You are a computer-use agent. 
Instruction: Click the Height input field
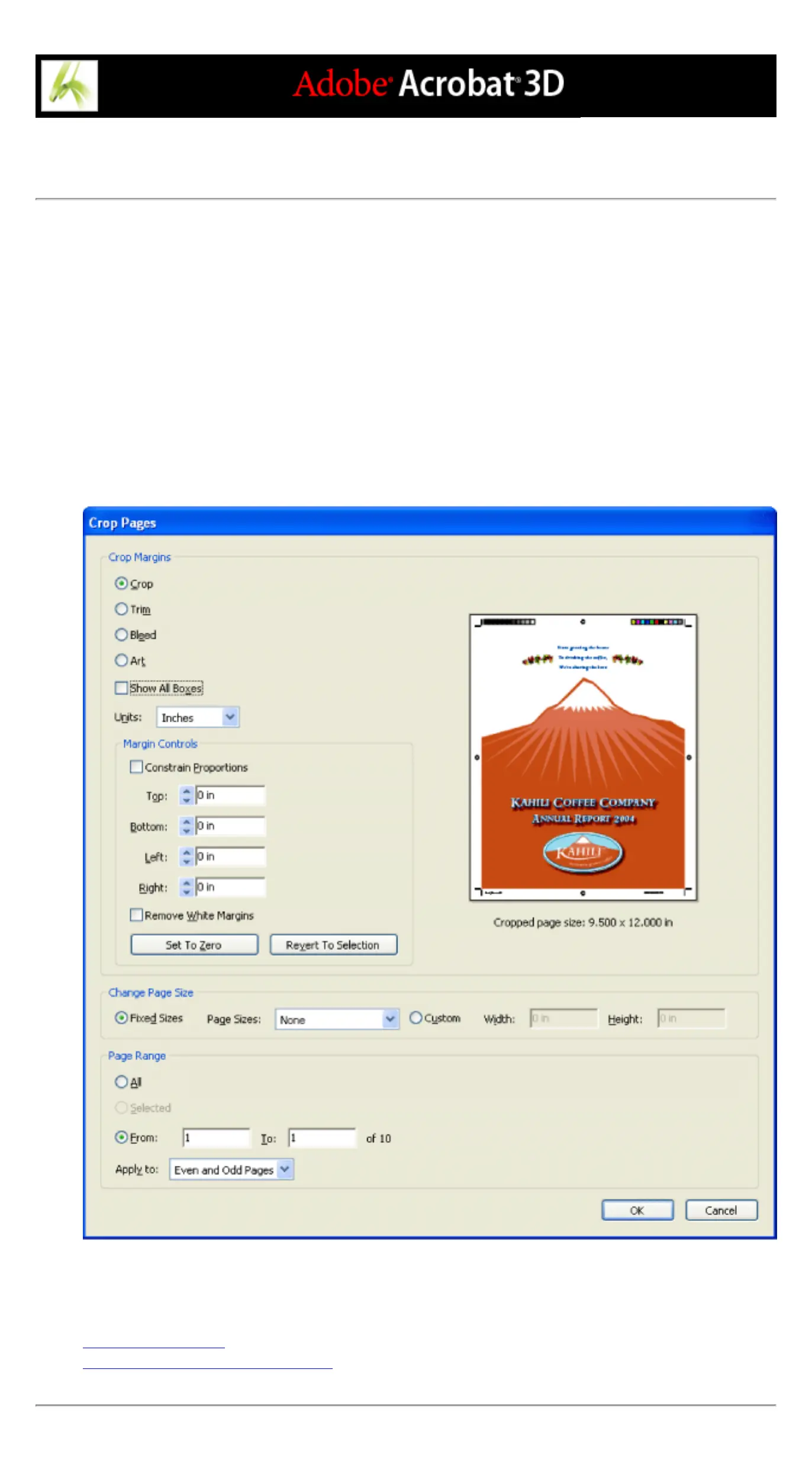click(691, 1019)
